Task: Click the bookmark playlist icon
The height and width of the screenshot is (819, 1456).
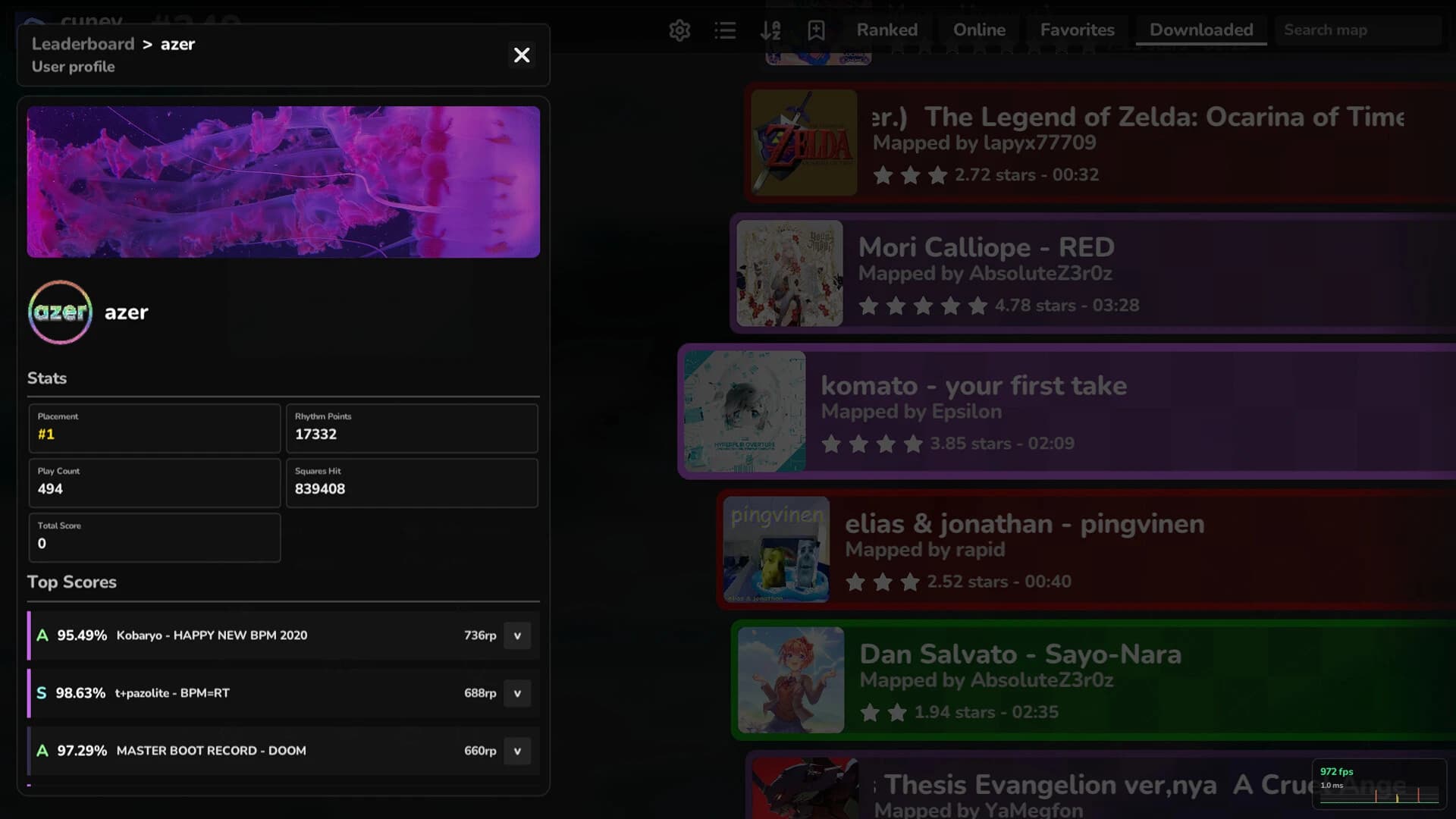Action: click(x=817, y=30)
